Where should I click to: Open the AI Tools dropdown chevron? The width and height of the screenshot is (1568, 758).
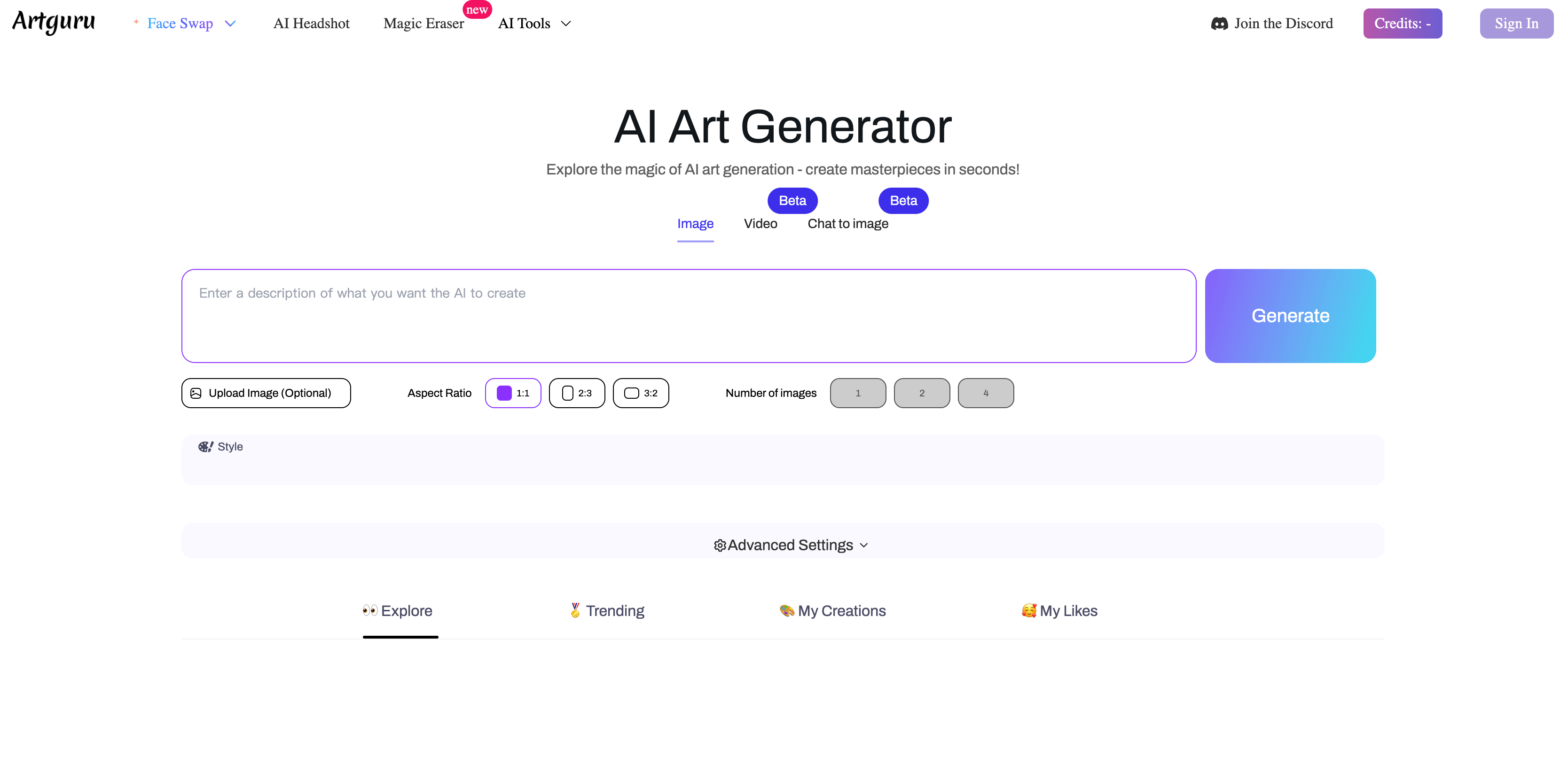click(566, 24)
